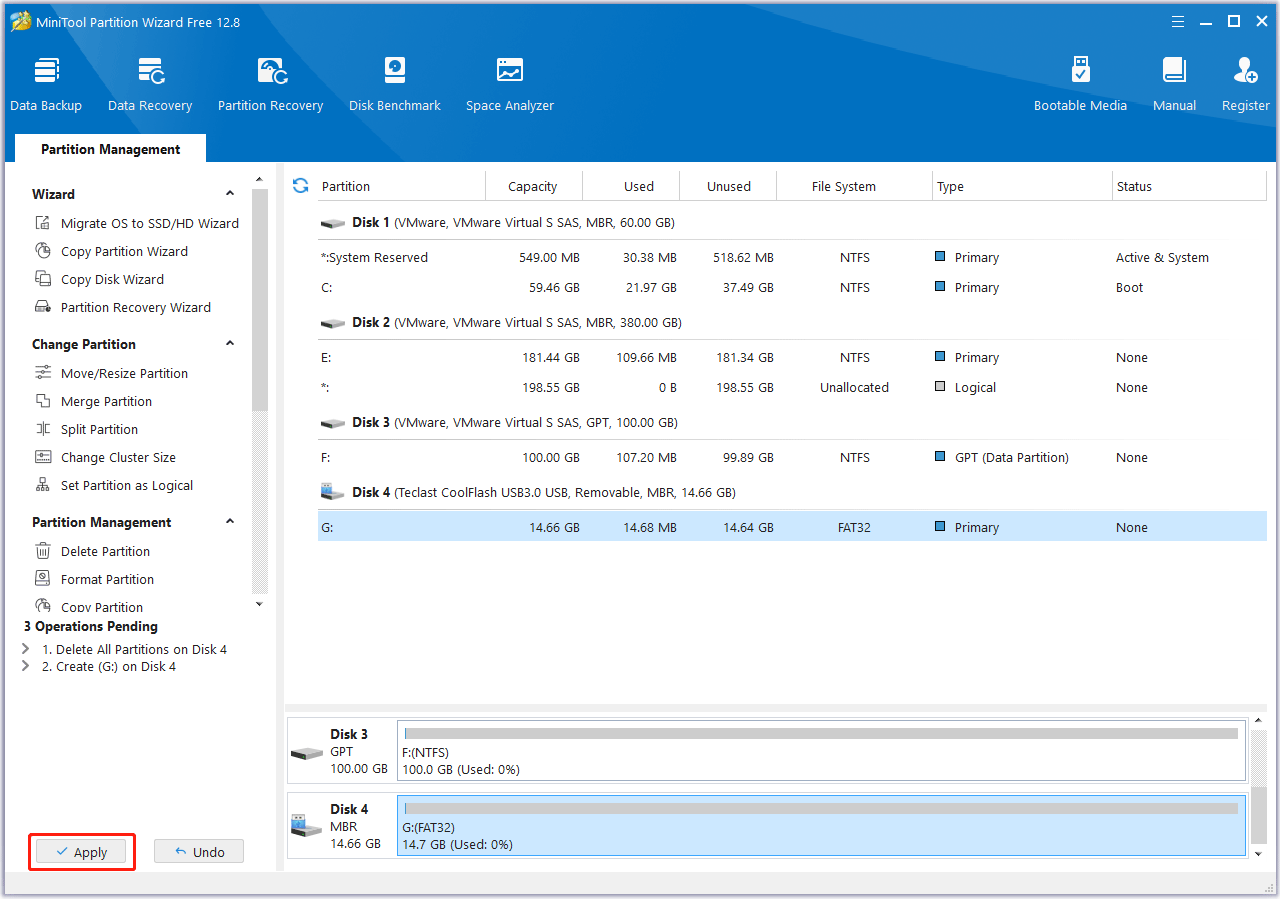
Task: Click left panel scroll down arrow
Action: 260,603
